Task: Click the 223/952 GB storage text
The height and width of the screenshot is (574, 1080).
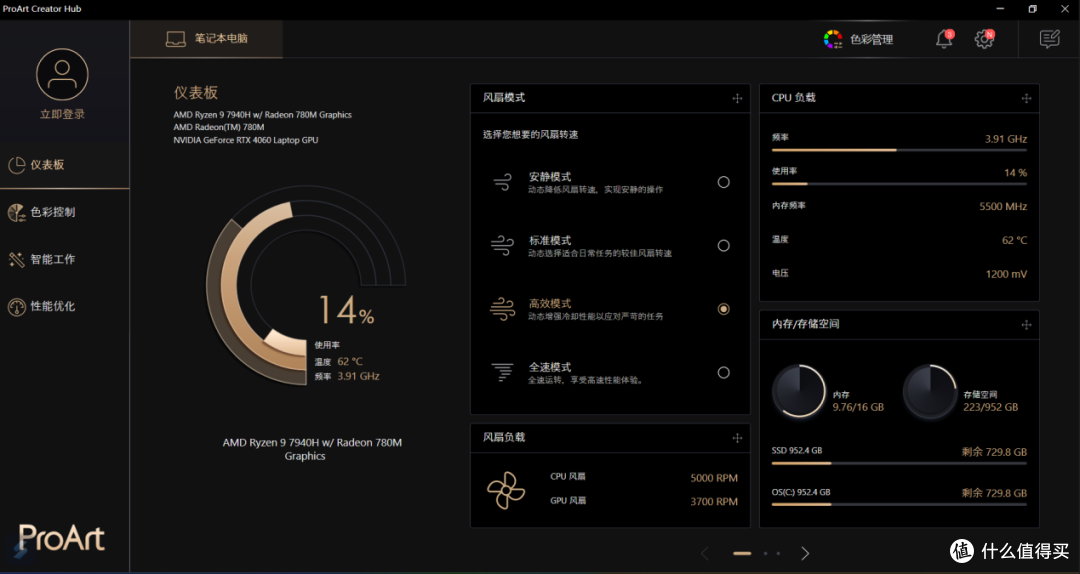Action: pos(990,407)
